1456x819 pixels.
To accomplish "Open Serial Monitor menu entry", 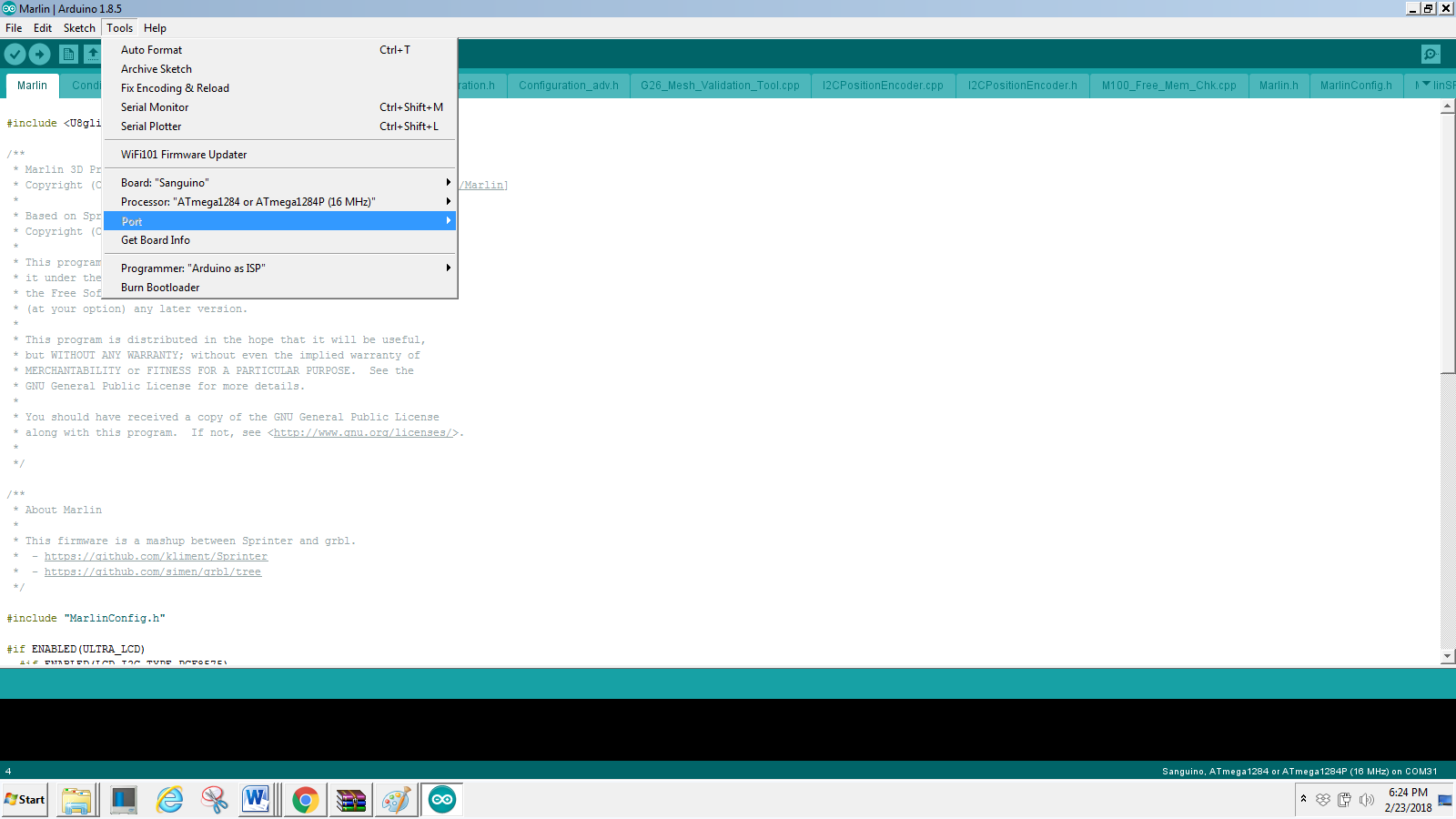I will 280,107.
